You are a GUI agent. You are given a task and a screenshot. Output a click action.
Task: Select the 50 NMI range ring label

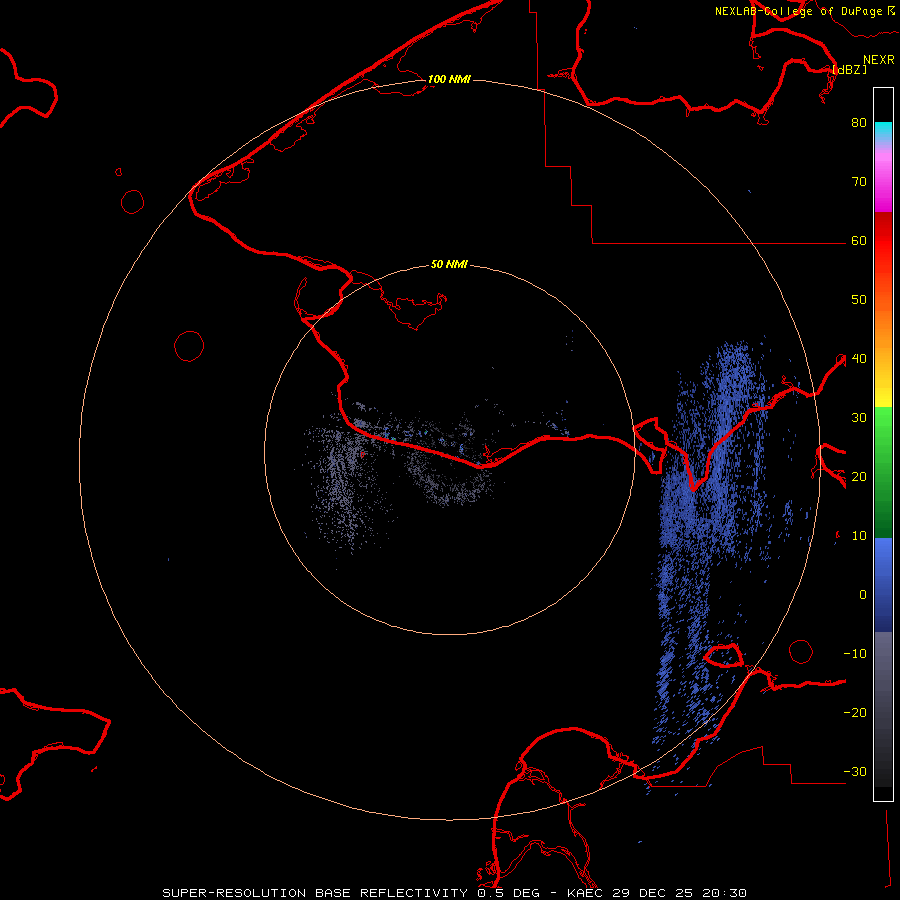pyautogui.click(x=449, y=264)
